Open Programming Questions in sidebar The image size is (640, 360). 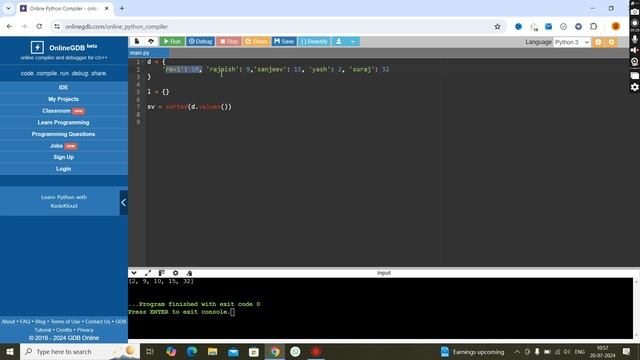coord(64,134)
